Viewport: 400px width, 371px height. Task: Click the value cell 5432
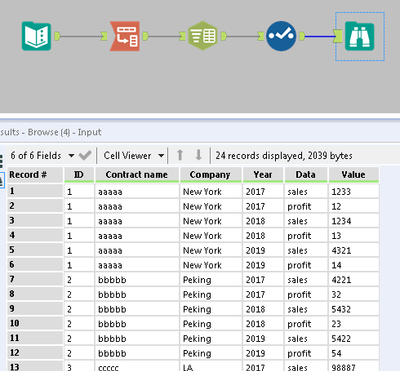pyautogui.click(x=354, y=309)
